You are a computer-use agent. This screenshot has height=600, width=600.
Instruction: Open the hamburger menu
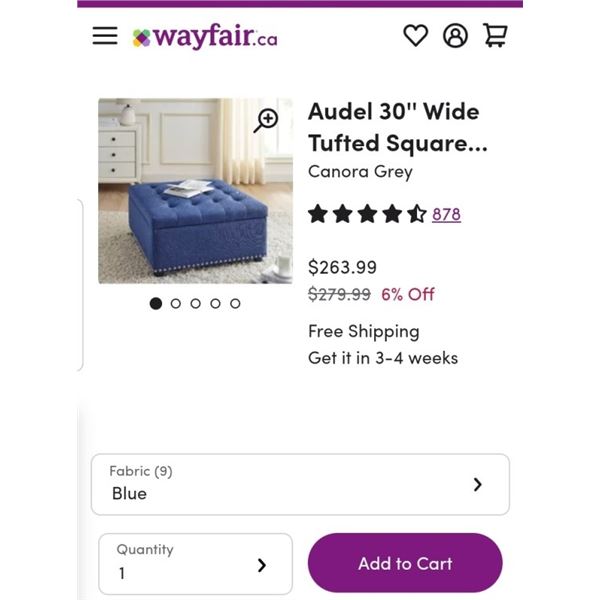[105, 36]
